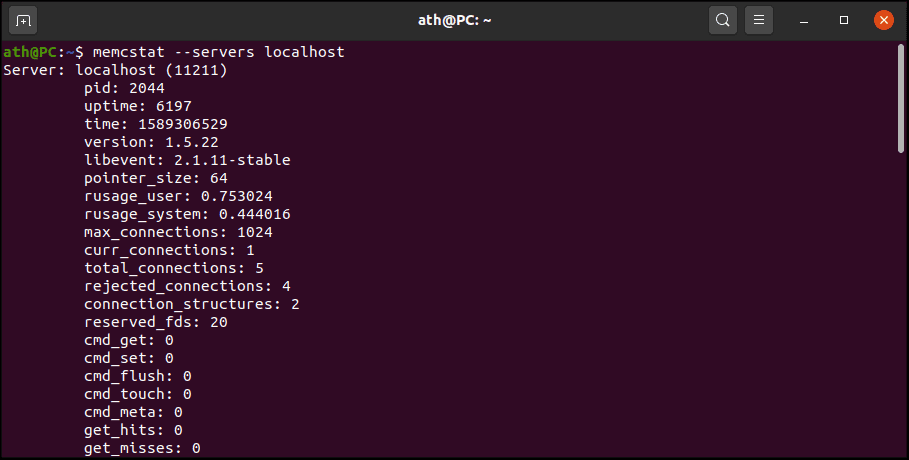The image size is (909, 460).
Task: Click the max_connections: 1024 line
Action: 178,231
